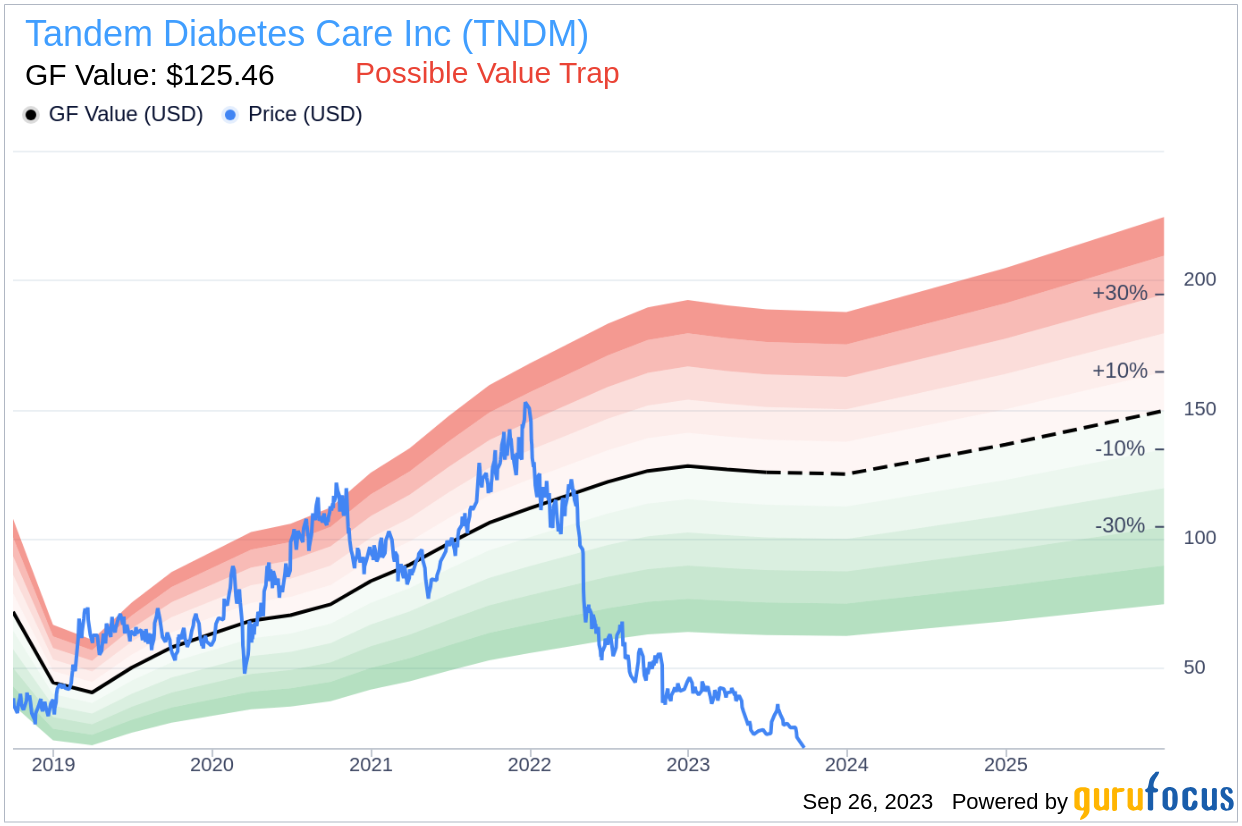Open the Tandem Diabetes Care Inc (TNDM) title
The height and width of the screenshot is (826, 1242).
pos(307,34)
